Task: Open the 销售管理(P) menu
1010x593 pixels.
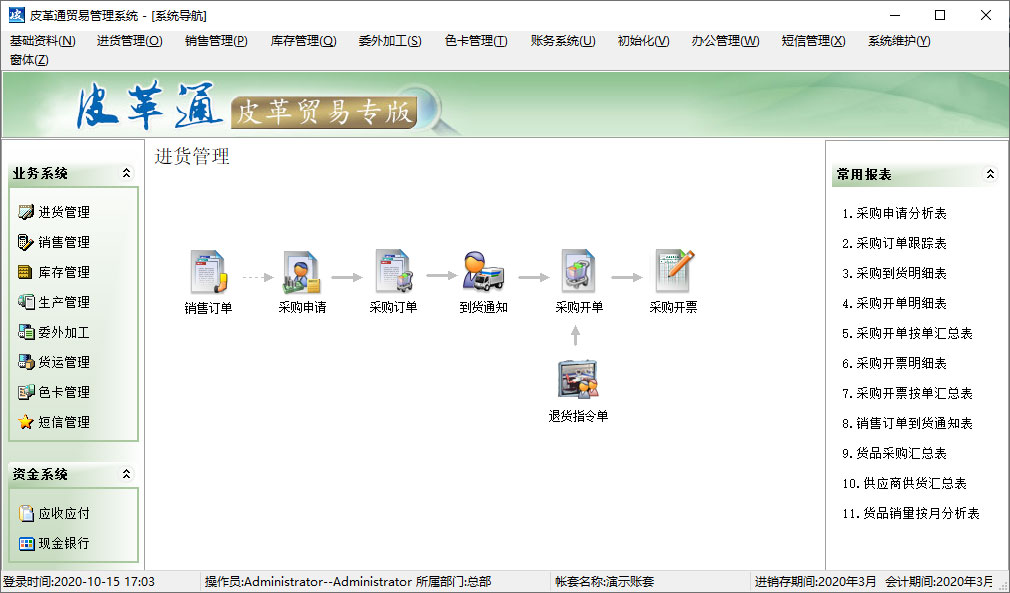Action: point(216,41)
